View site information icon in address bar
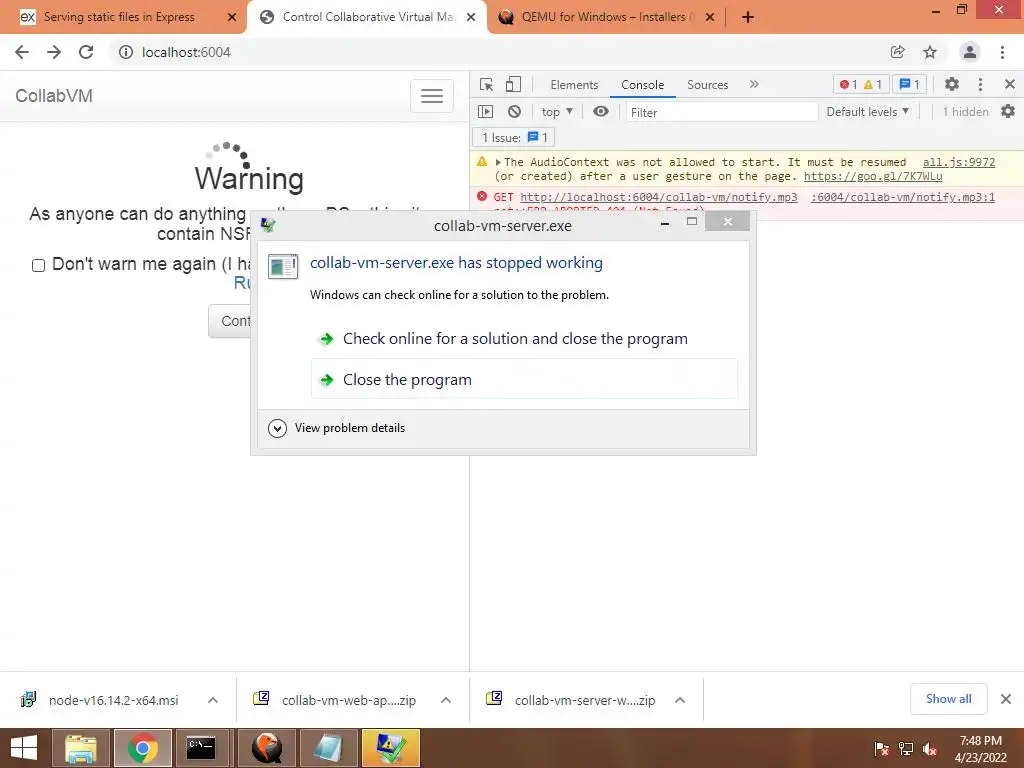1024x768 pixels. (125, 52)
